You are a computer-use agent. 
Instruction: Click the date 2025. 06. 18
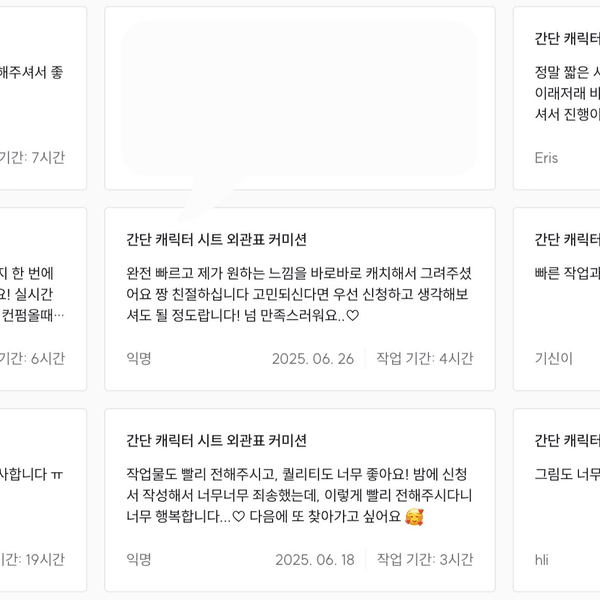pyautogui.click(x=315, y=559)
